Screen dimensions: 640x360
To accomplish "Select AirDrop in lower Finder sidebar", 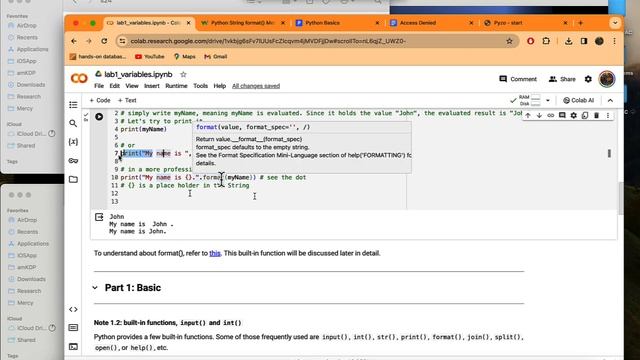I will pyautogui.click(x=27, y=220).
